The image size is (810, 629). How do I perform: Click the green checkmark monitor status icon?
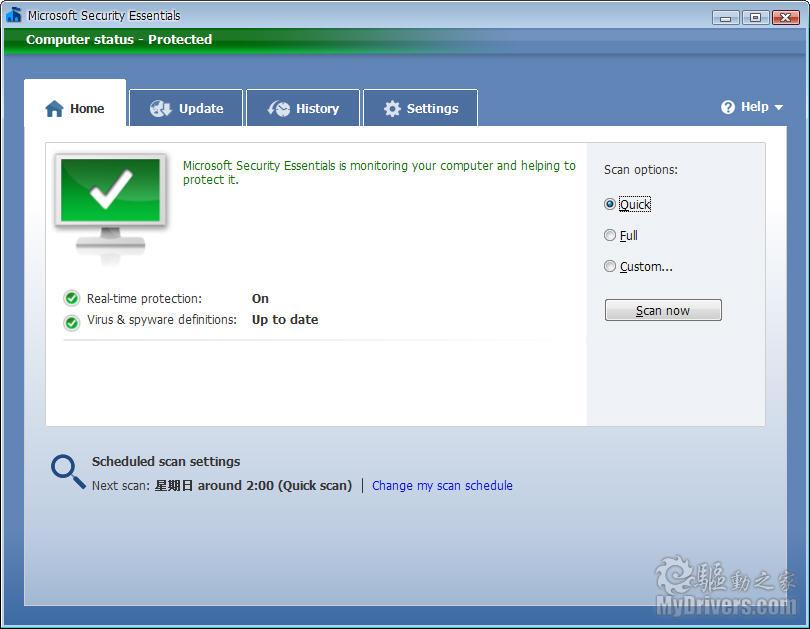111,209
